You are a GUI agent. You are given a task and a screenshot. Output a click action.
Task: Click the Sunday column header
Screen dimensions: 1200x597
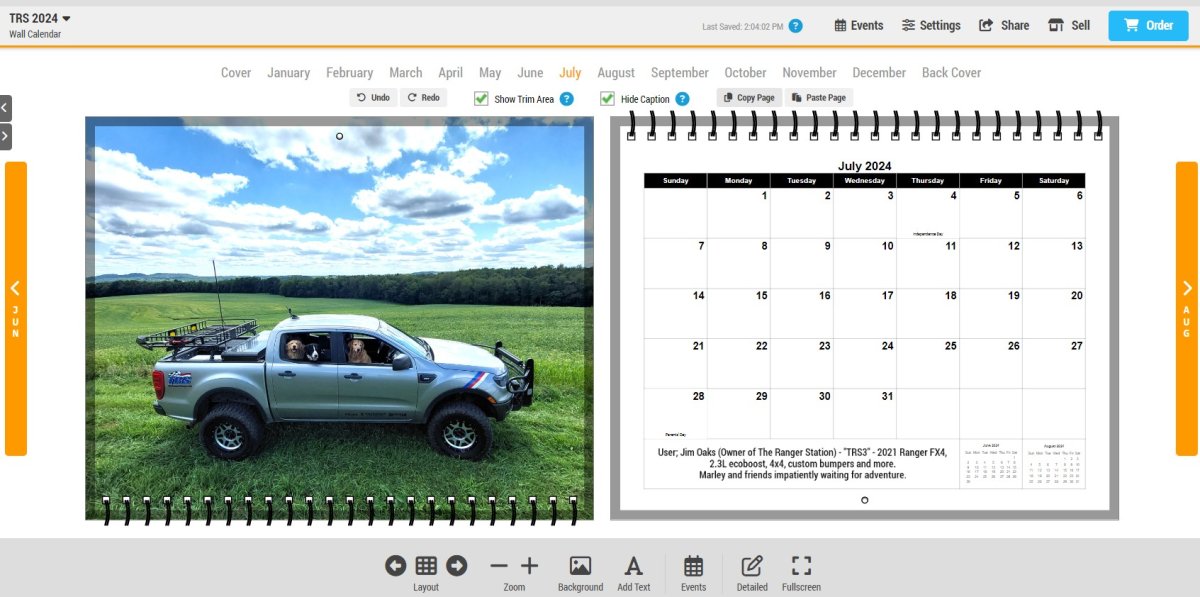(x=675, y=181)
